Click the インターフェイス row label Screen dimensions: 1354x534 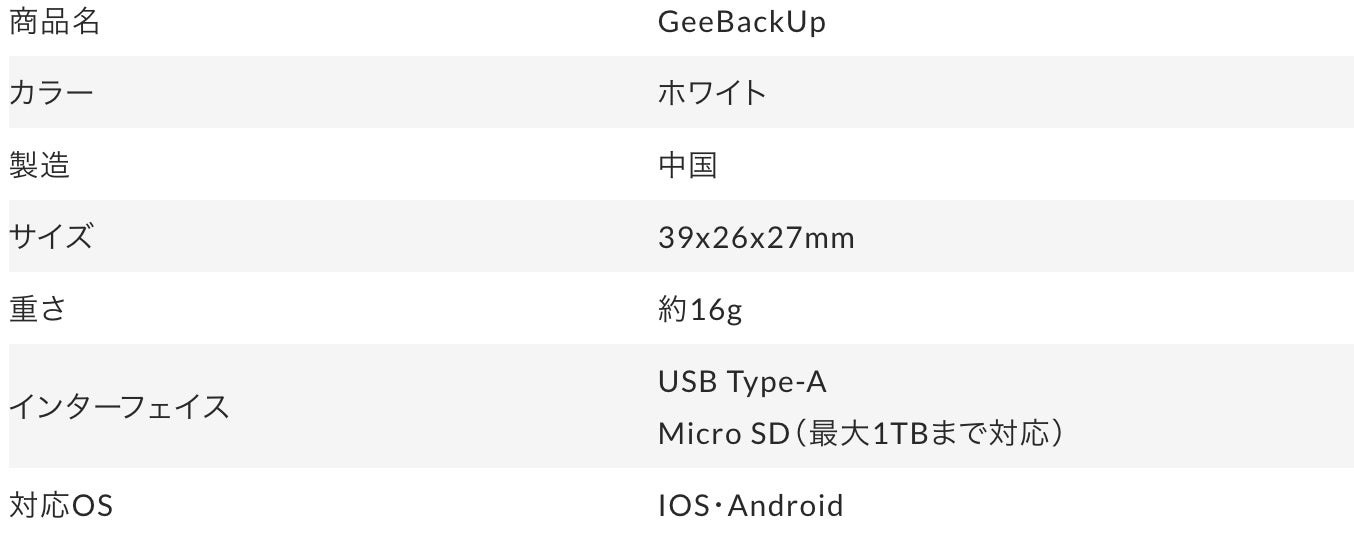(x=119, y=407)
